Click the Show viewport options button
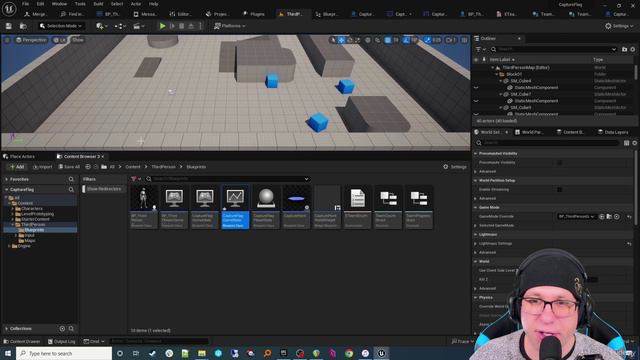 tap(78, 40)
